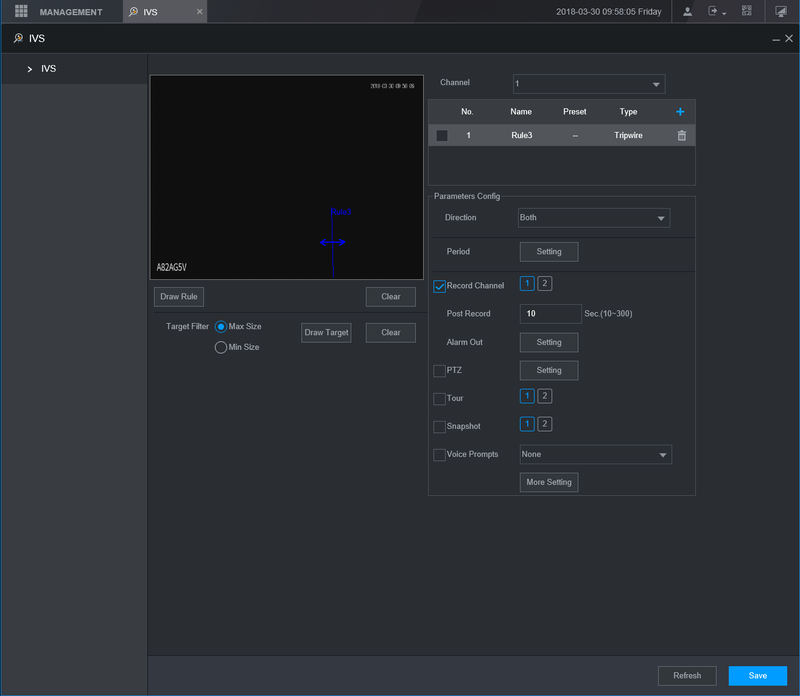The height and width of the screenshot is (696, 800).
Task: Click the monitor display icon
Action: [x=781, y=12]
